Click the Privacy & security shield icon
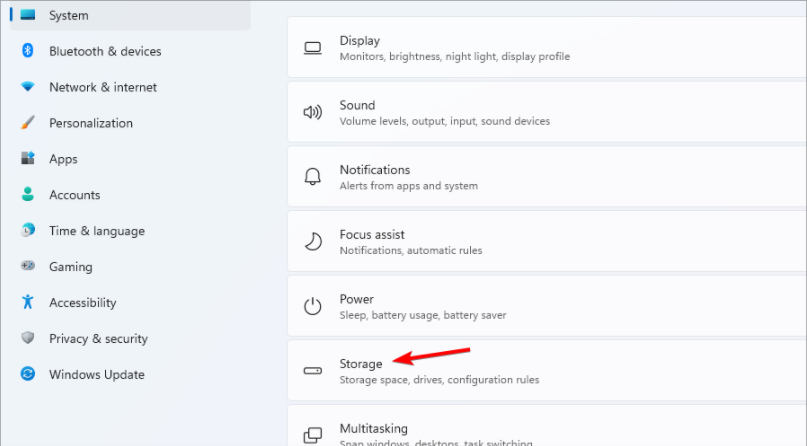The width and height of the screenshot is (807, 446). (x=28, y=339)
